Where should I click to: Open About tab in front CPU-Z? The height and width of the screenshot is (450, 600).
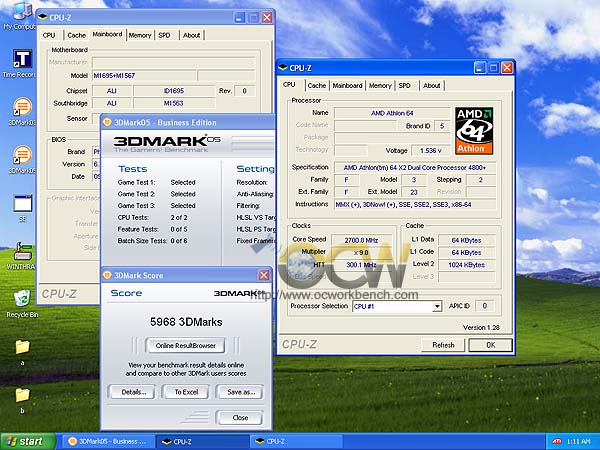(431, 85)
